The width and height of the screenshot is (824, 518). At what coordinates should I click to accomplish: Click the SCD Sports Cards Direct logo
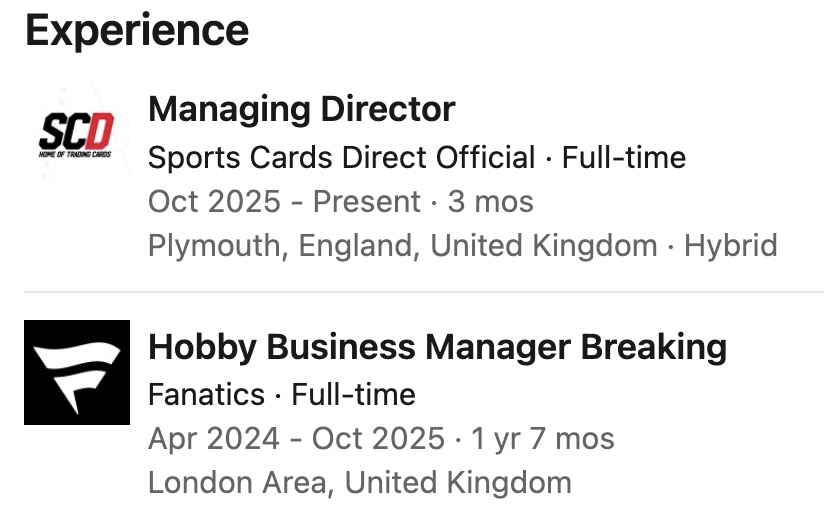[x=76, y=133]
